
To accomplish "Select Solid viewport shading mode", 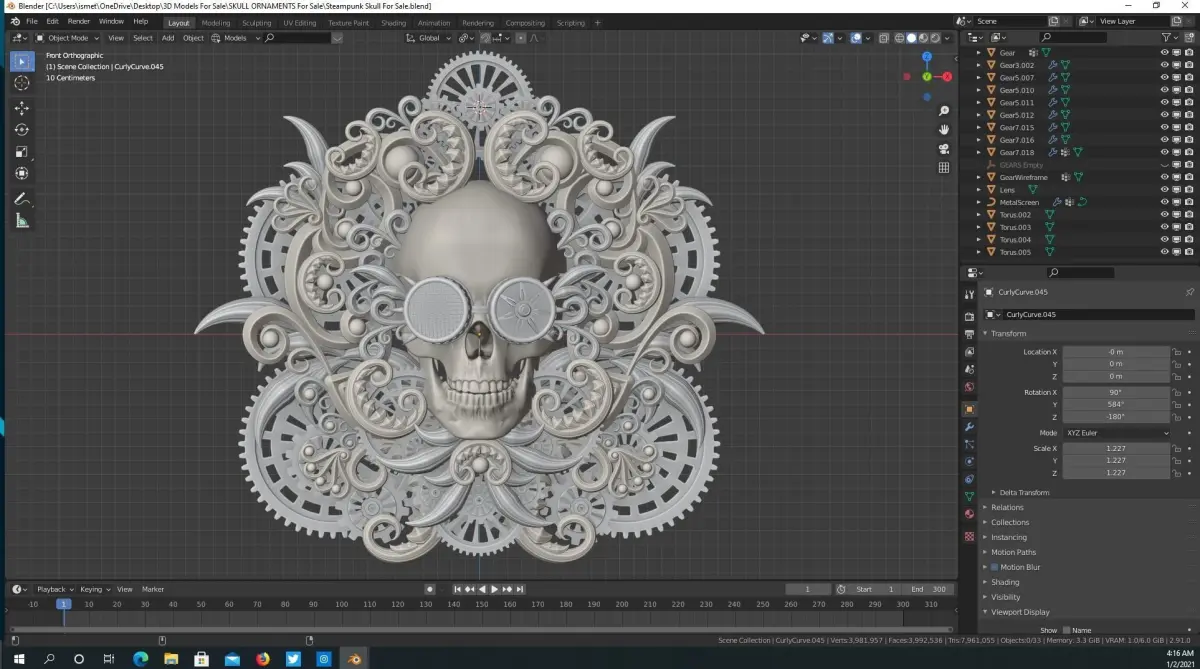I will pos(911,38).
